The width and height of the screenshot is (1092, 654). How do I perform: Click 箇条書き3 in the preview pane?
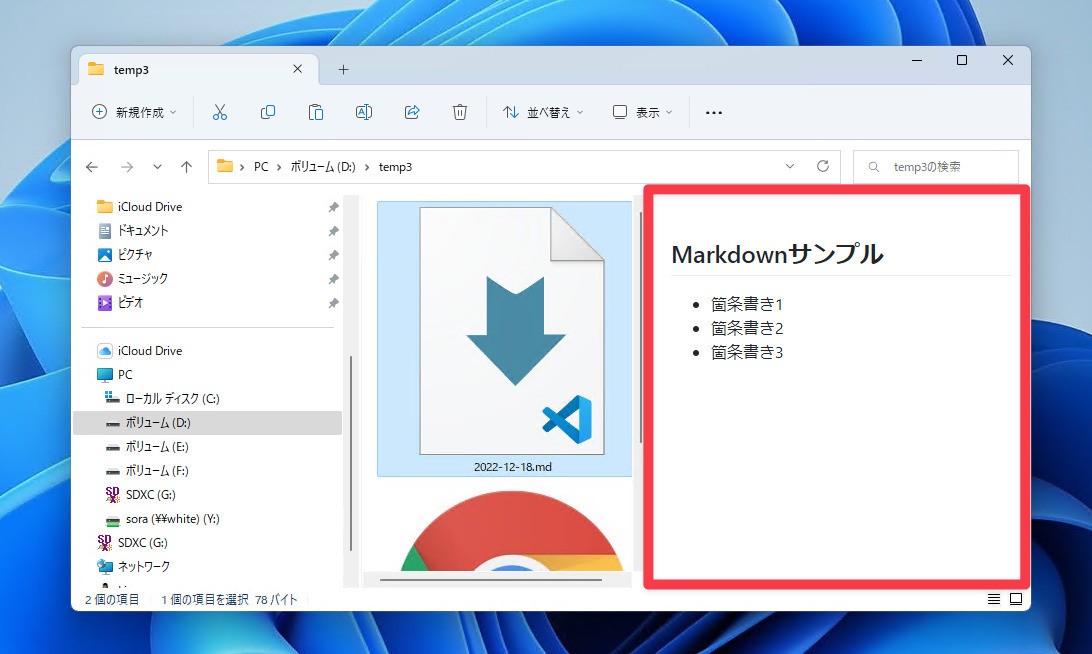pyautogui.click(x=747, y=352)
